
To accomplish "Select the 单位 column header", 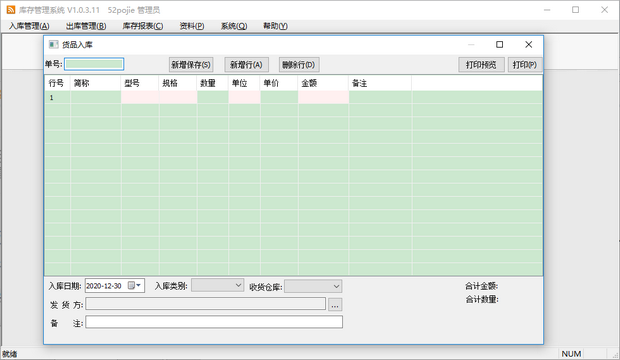I will click(x=244, y=83).
